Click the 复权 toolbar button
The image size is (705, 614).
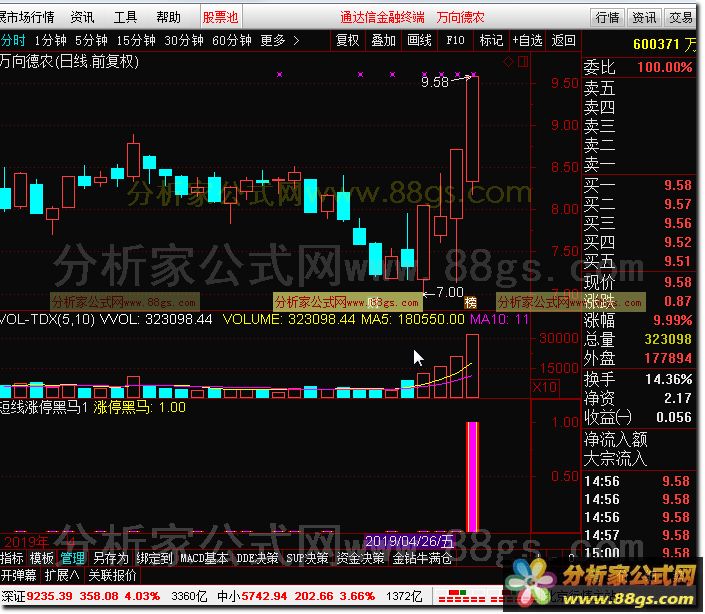point(348,40)
